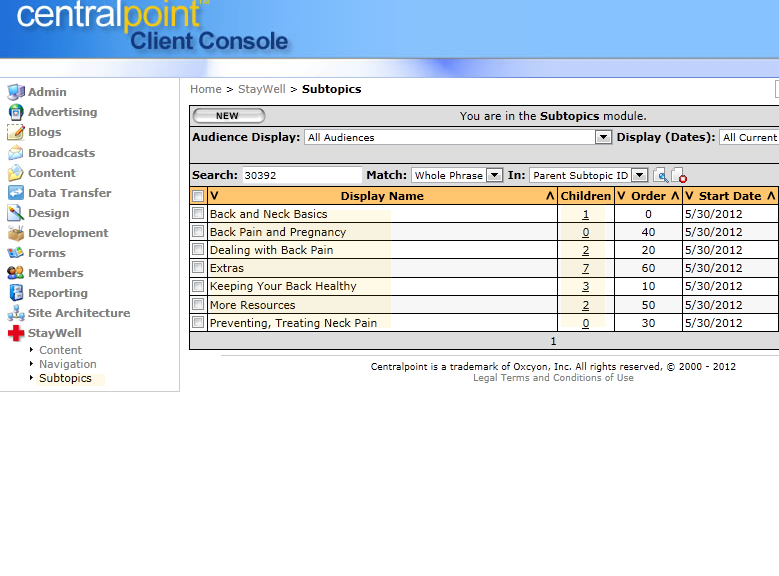The height and width of the screenshot is (576, 779).
Task: Click the Admin module icon
Action: tap(15, 92)
